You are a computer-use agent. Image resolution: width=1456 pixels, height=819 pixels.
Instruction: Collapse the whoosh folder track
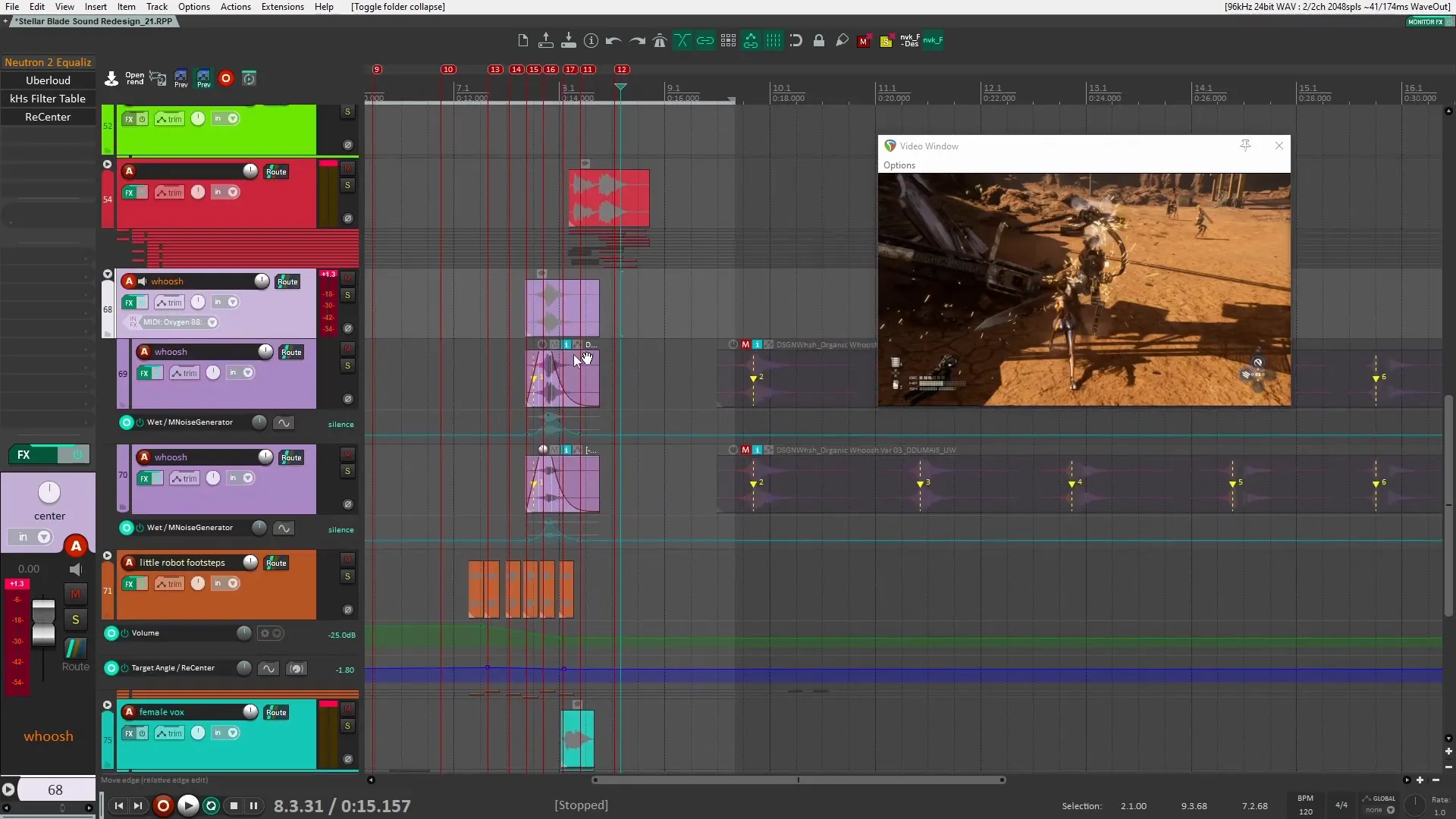(x=107, y=275)
